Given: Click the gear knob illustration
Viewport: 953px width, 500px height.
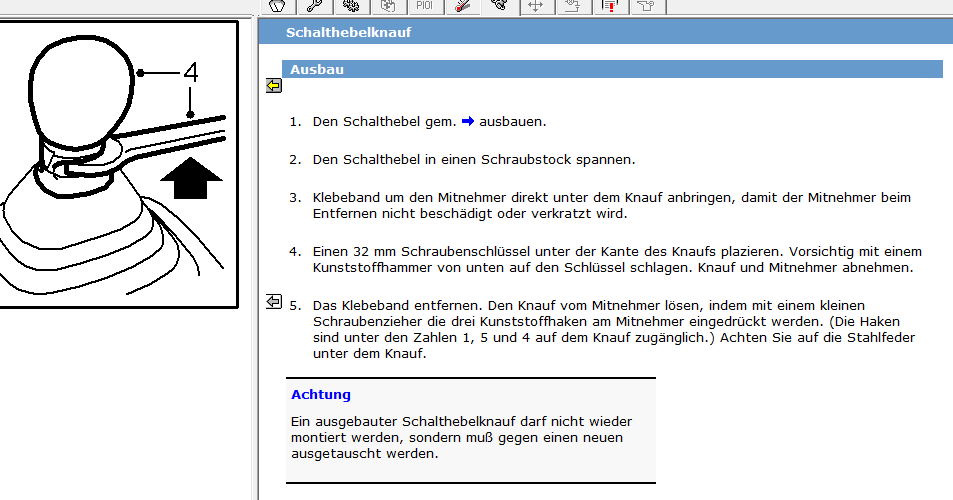Looking at the screenshot, I should click(x=118, y=165).
